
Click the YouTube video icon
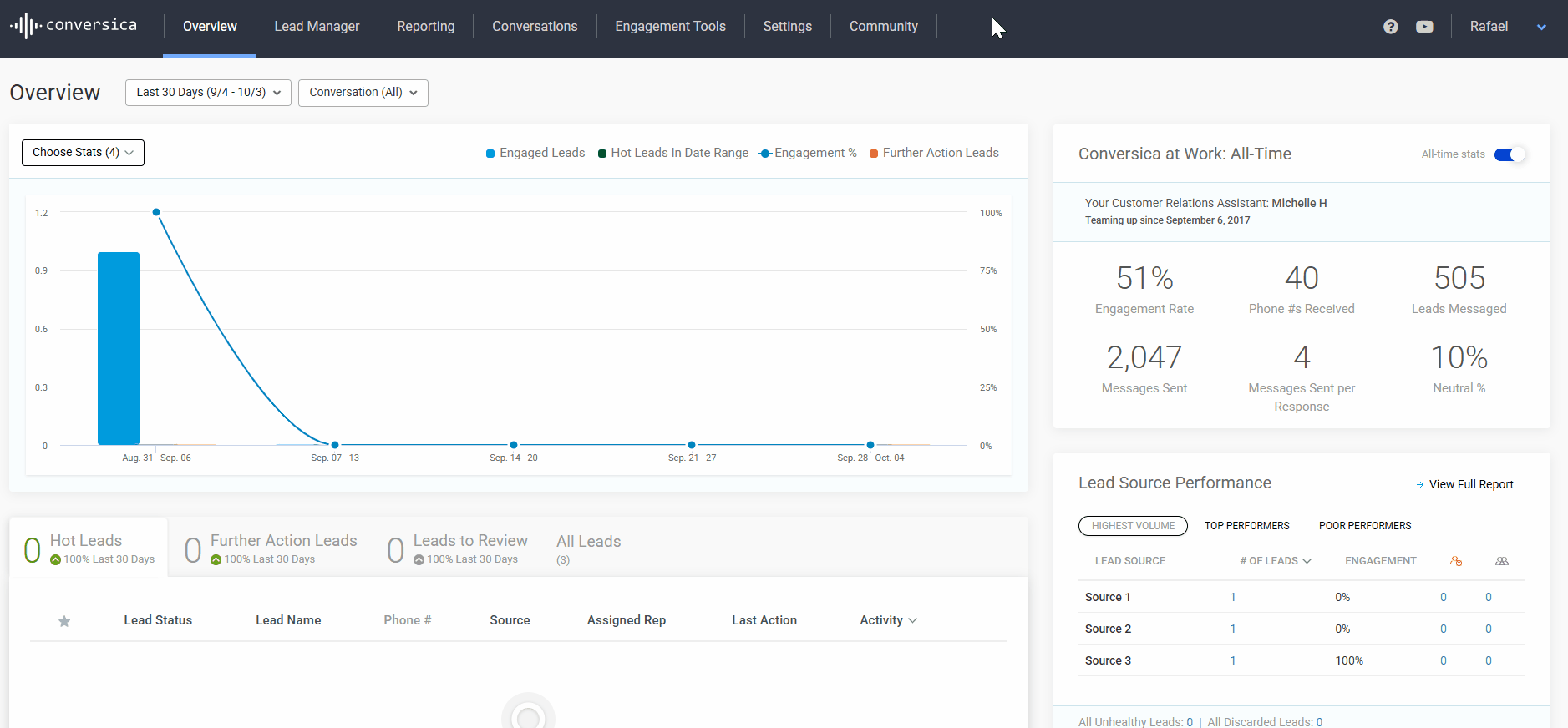[x=1424, y=27]
